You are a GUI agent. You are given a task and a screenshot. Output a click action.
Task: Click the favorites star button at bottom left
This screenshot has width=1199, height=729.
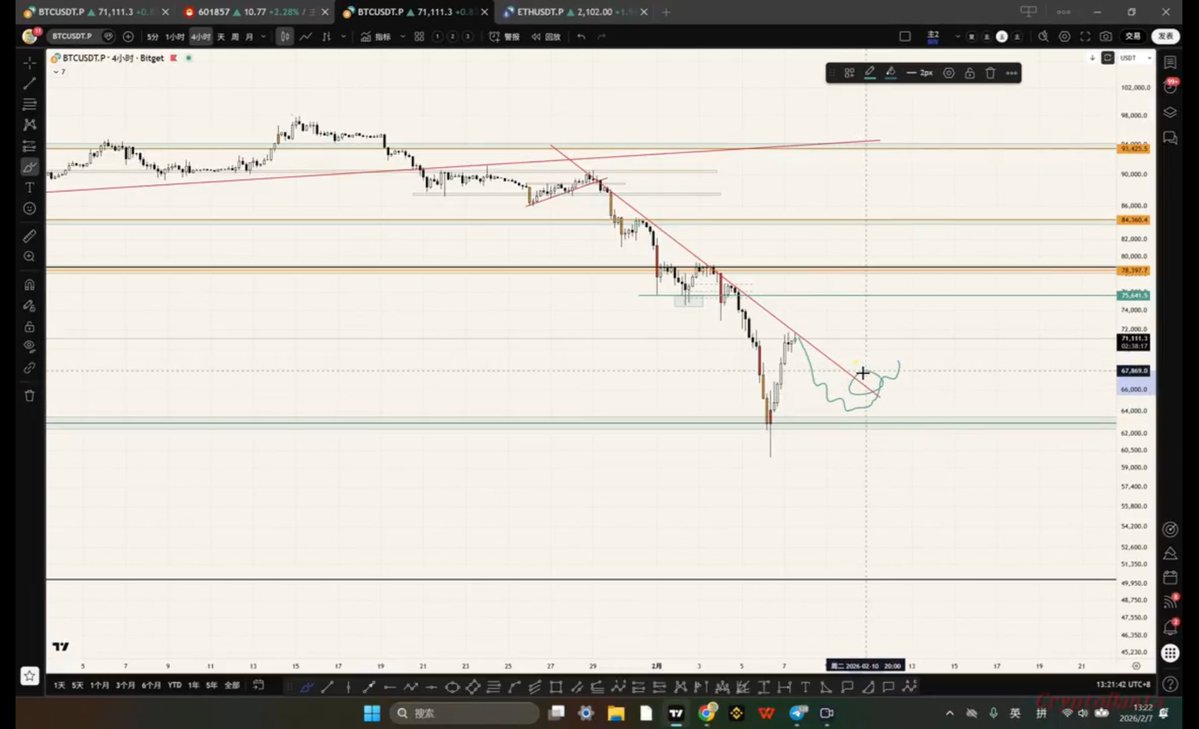(29, 676)
